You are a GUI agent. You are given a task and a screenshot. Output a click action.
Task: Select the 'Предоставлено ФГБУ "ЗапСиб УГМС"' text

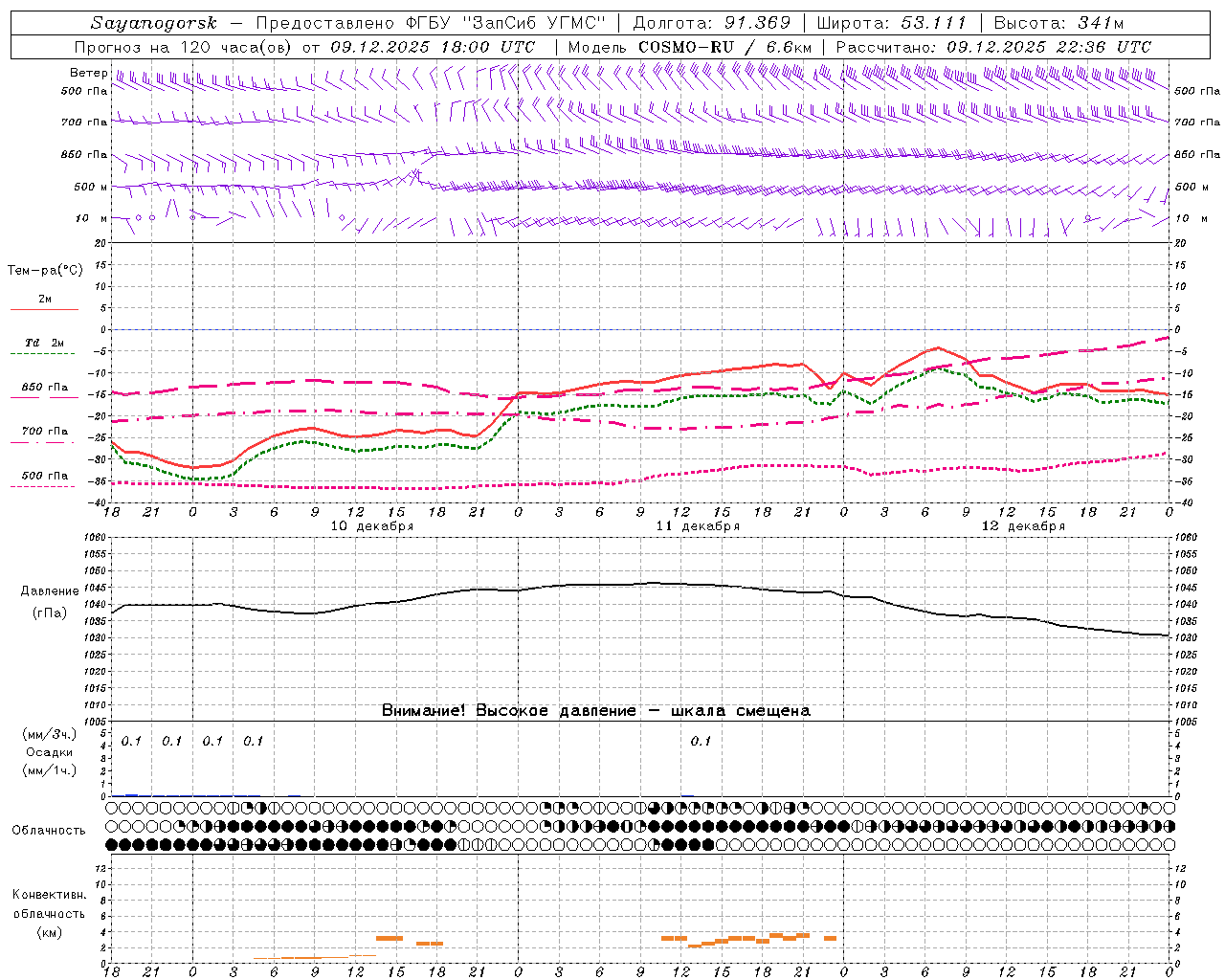[431, 23]
